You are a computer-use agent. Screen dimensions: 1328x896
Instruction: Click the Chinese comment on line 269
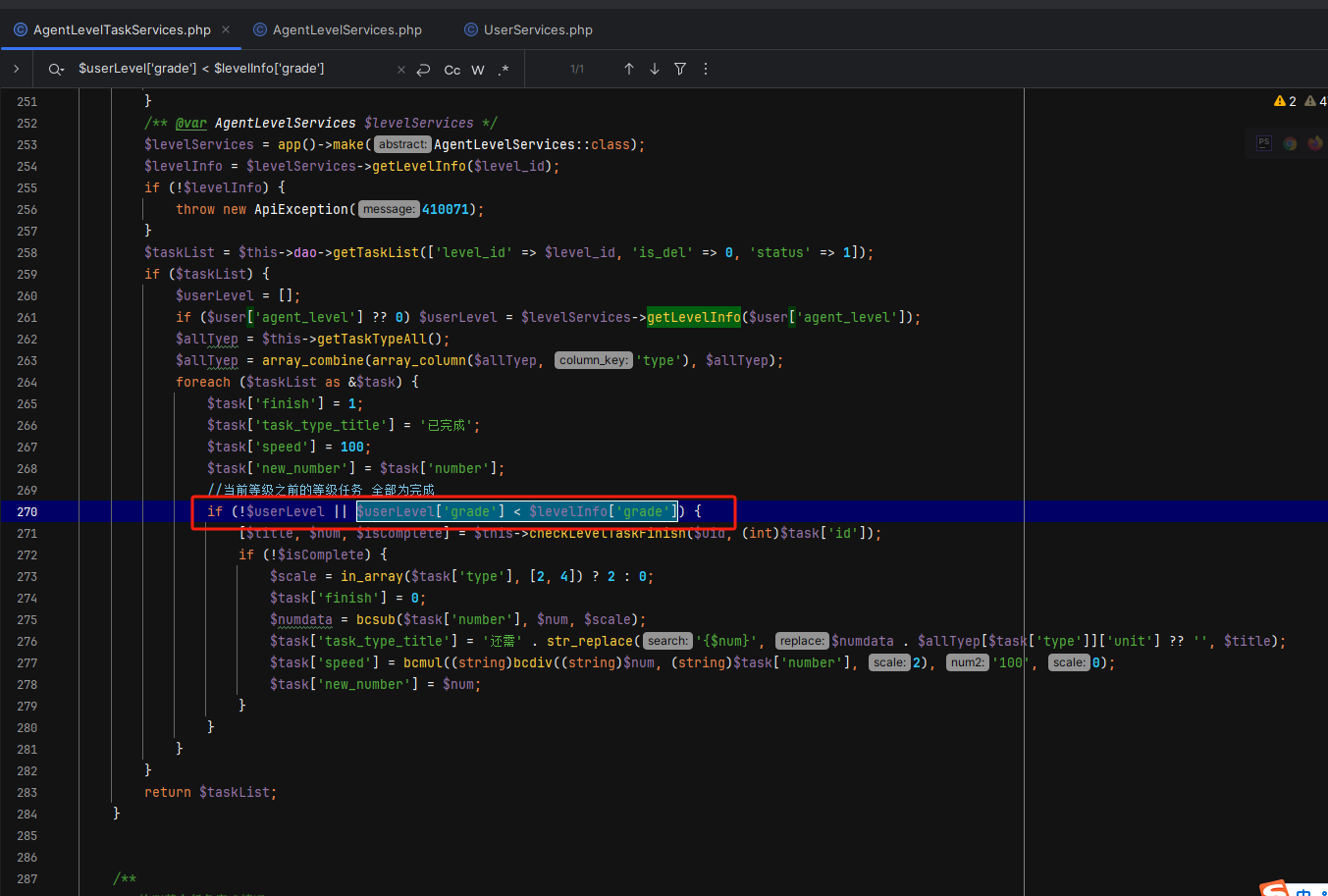point(321,490)
